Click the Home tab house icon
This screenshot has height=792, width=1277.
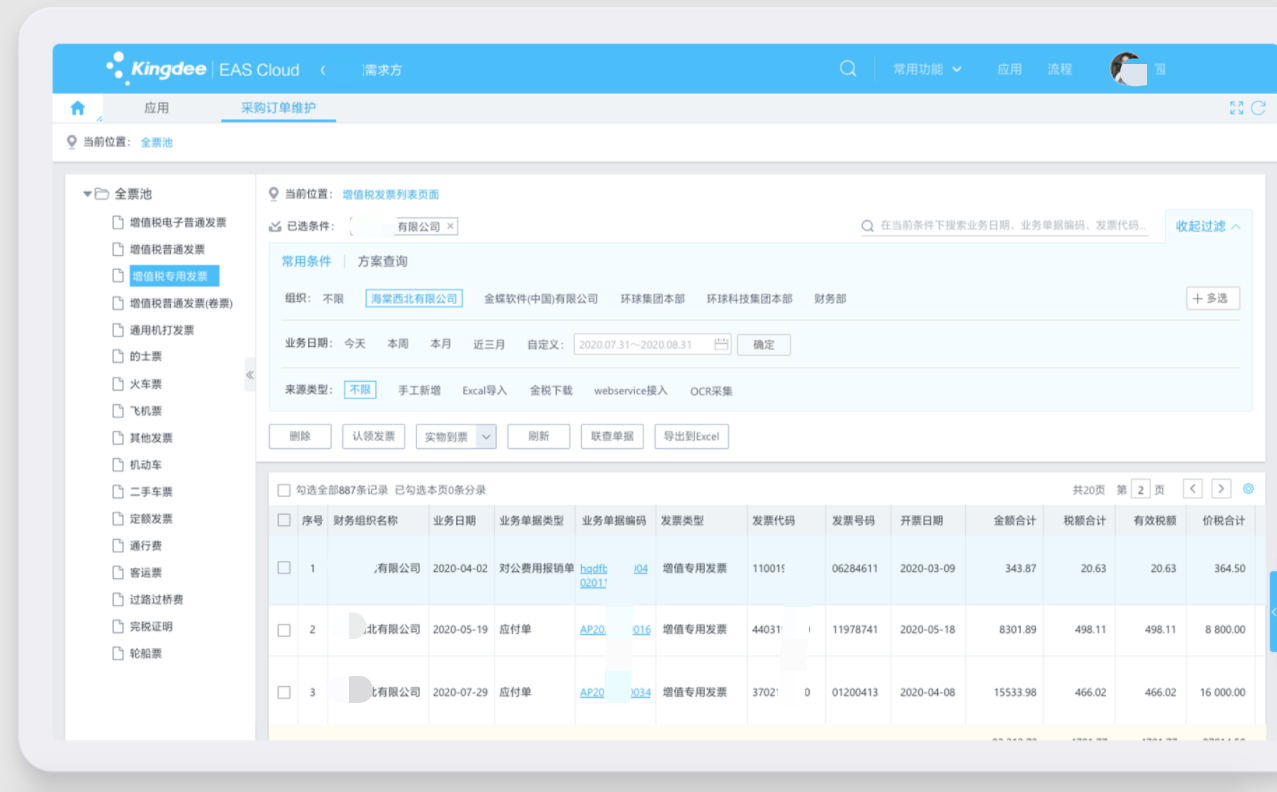pyautogui.click(x=77, y=107)
